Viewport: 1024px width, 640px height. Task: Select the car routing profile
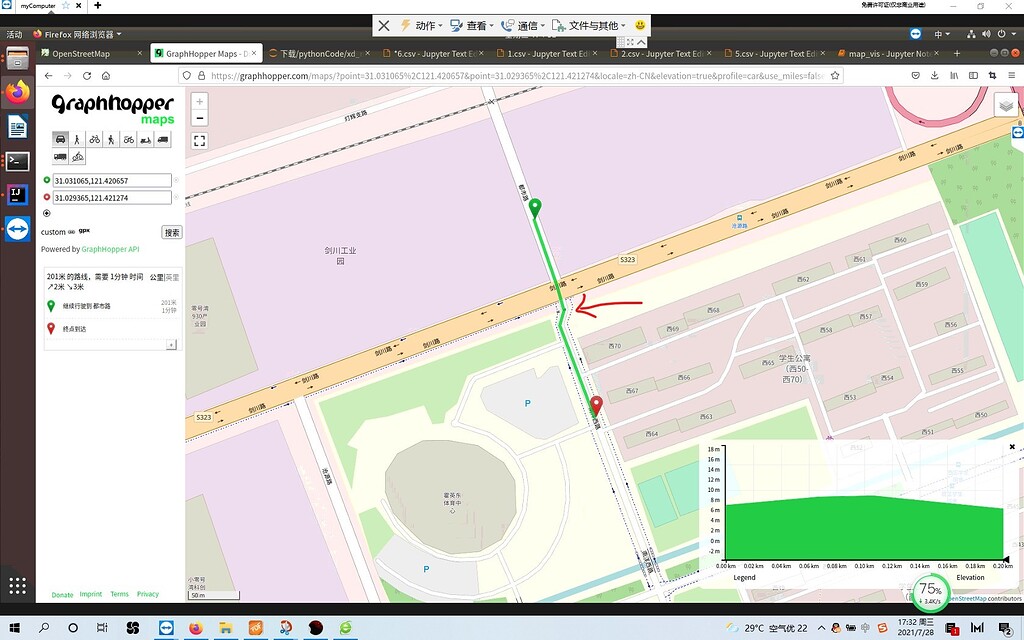60,140
